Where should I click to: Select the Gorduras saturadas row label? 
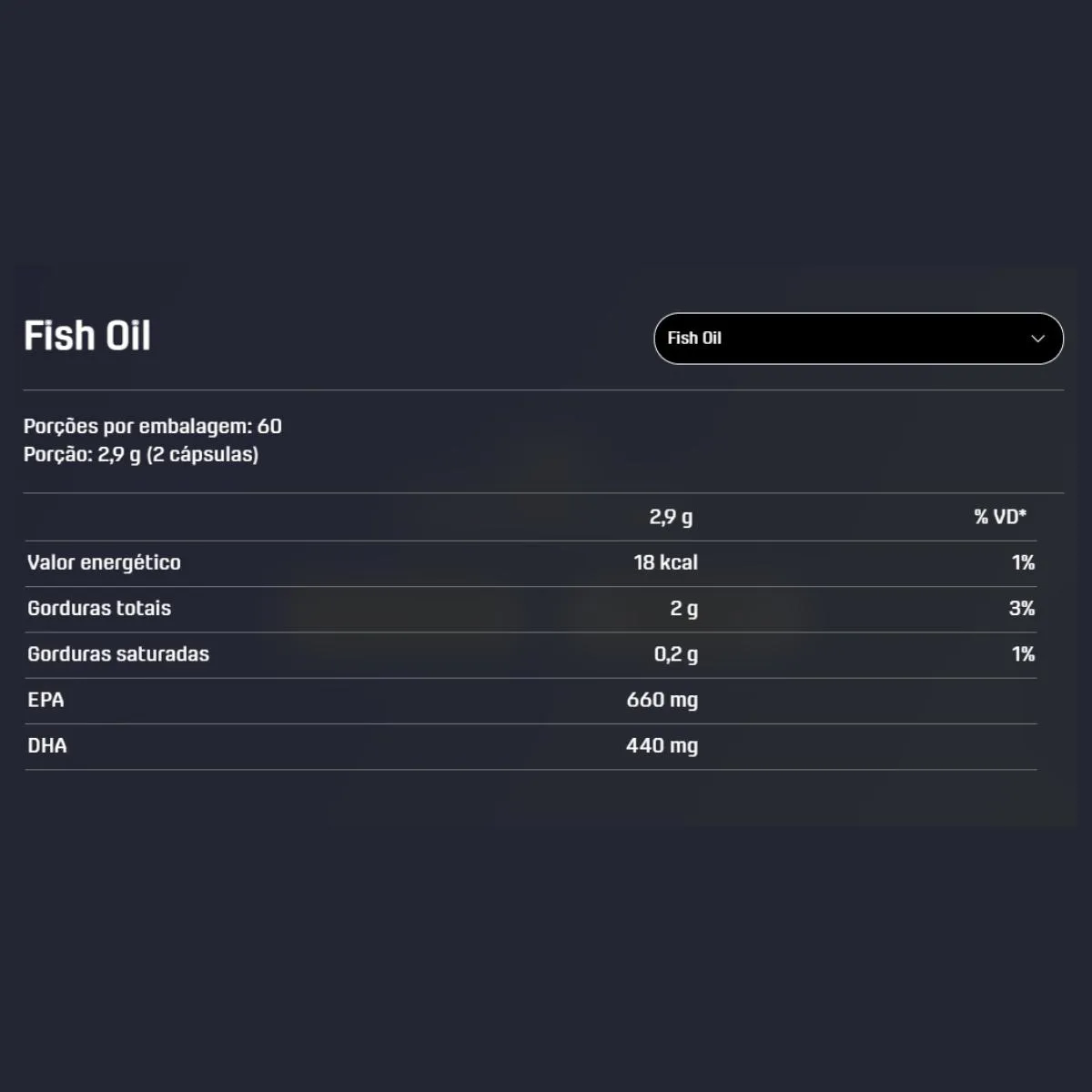coord(118,653)
